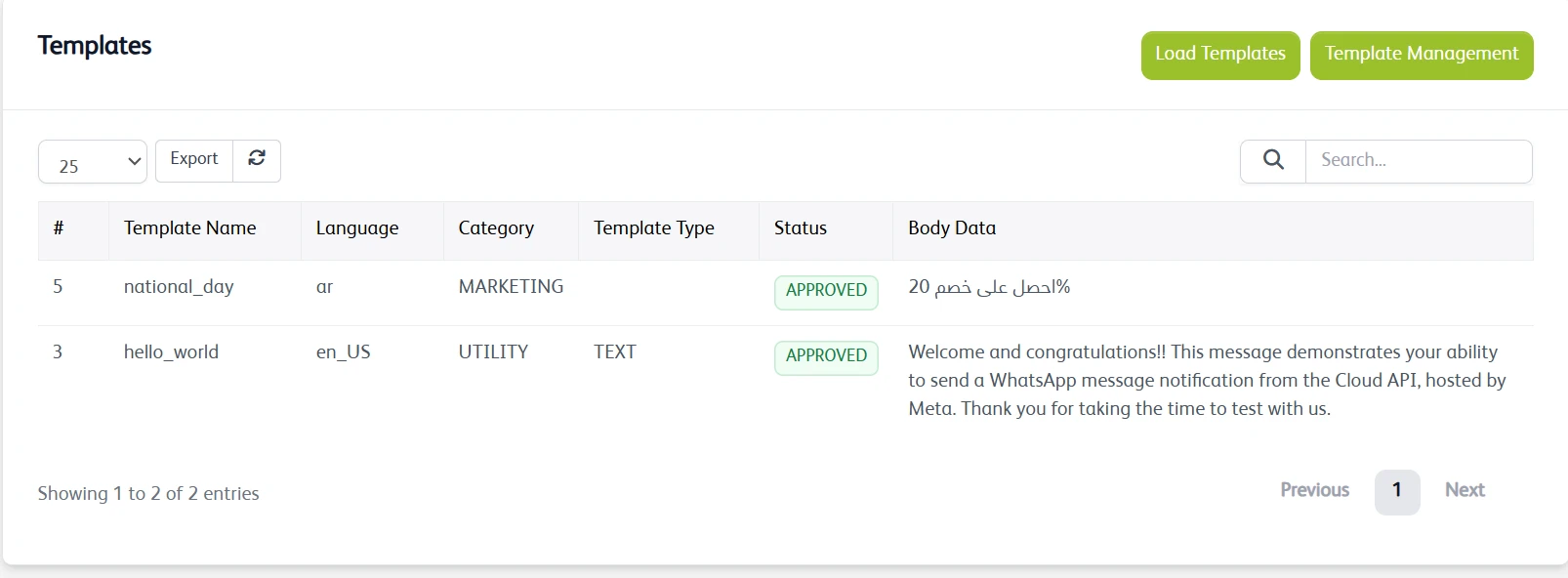The height and width of the screenshot is (578, 1568).
Task: Go to the Previous page
Action: coord(1314,490)
